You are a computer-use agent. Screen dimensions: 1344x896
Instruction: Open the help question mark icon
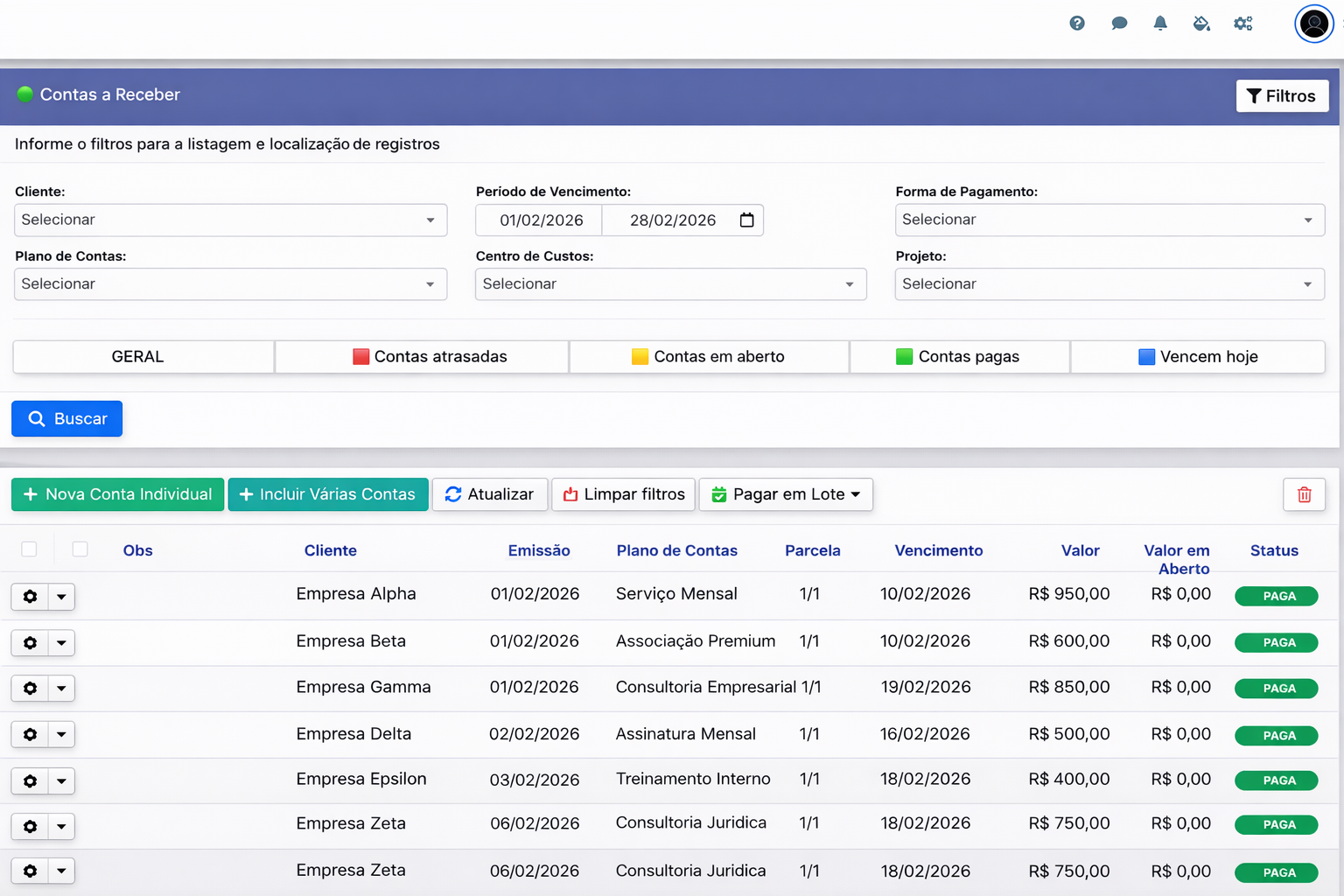pos(1077,24)
